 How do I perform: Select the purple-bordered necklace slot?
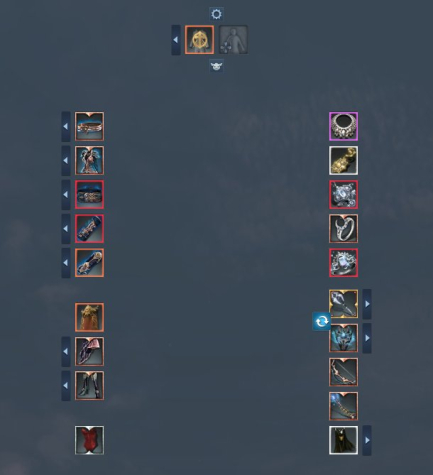[x=343, y=126]
